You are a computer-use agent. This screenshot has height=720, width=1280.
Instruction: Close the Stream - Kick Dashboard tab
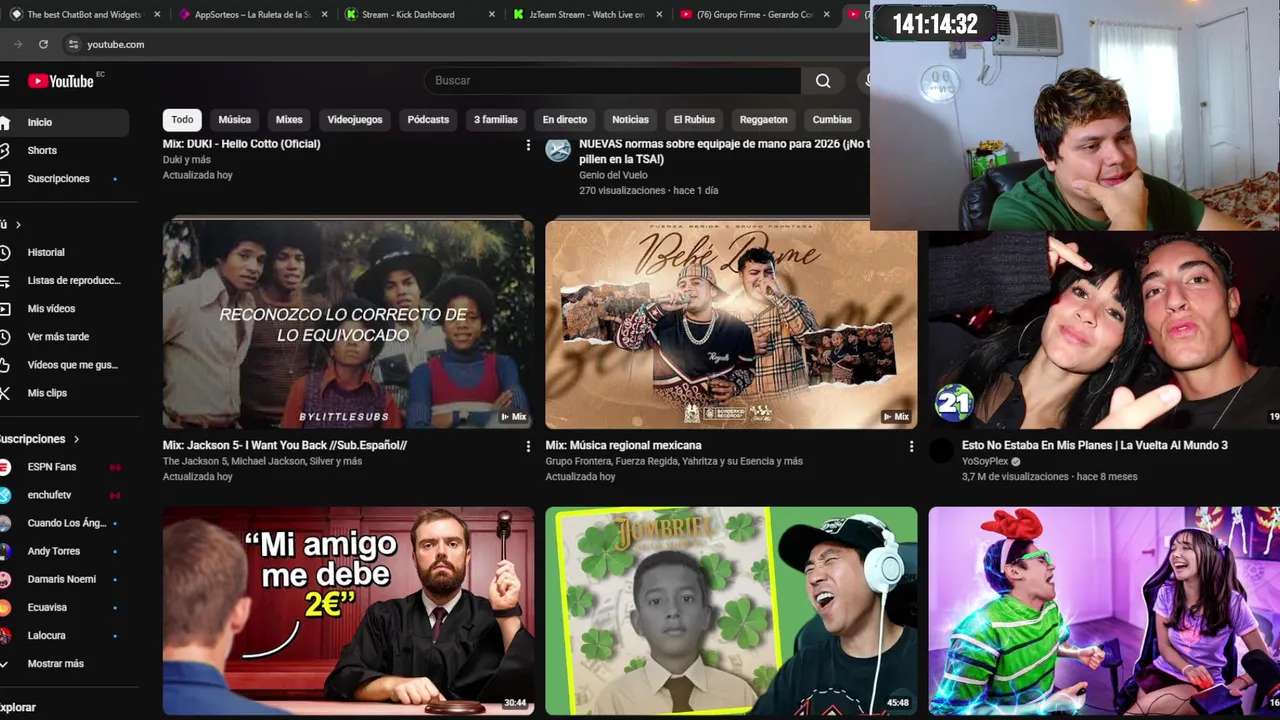(492, 15)
